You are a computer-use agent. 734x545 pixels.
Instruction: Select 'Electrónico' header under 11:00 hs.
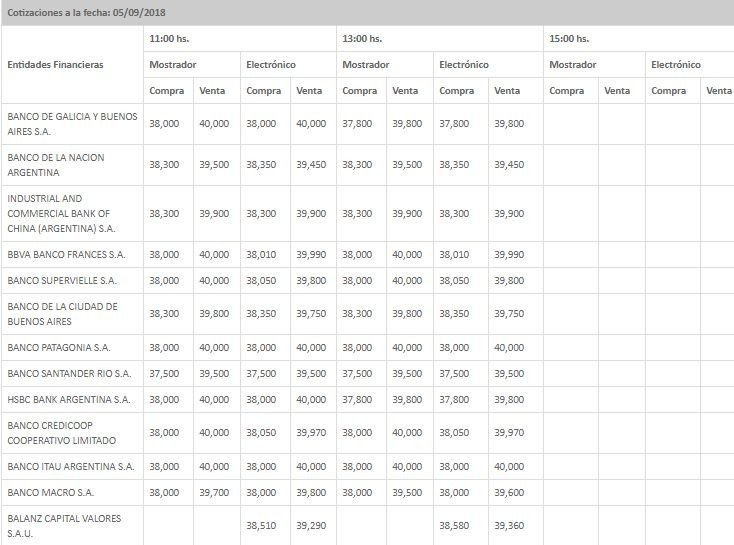tap(271, 65)
